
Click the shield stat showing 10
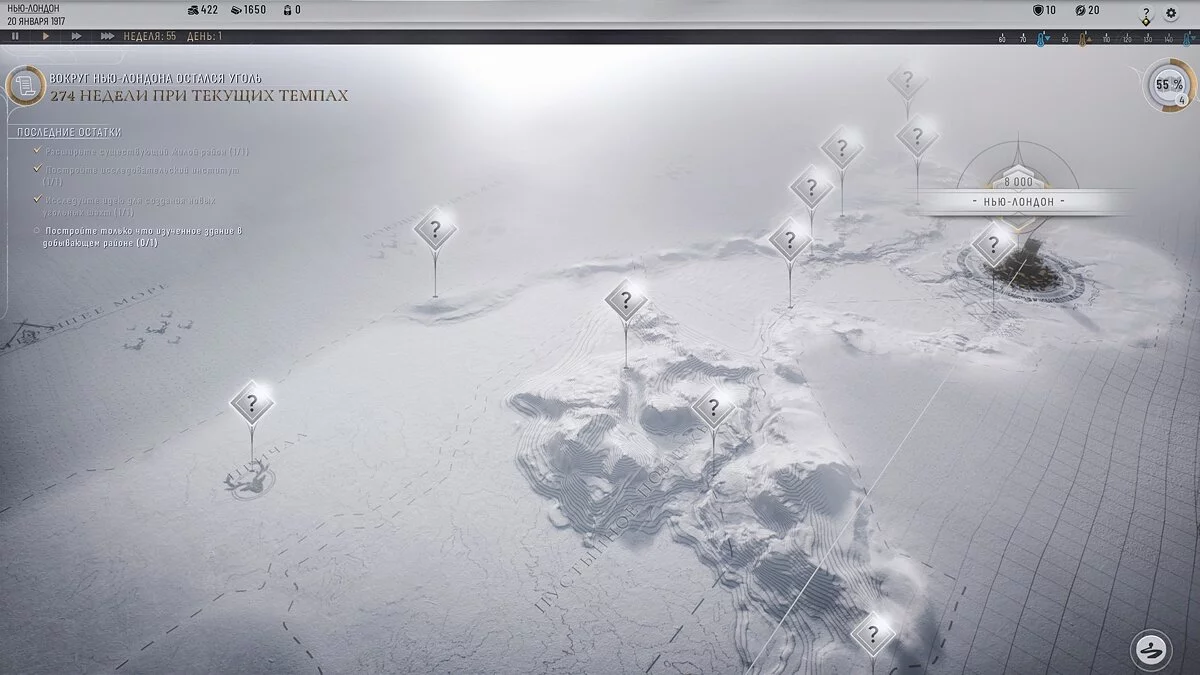(x=1044, y=10)
